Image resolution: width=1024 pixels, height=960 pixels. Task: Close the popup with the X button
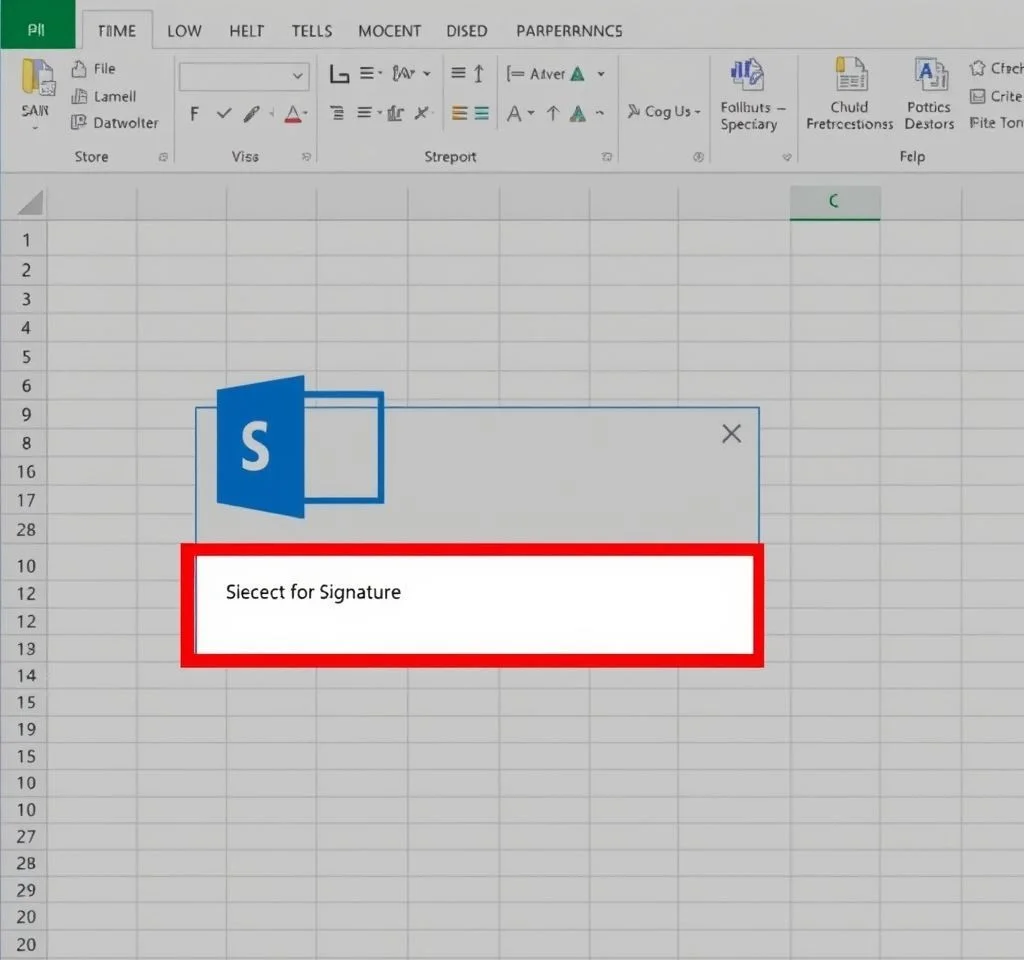(731, 434)
